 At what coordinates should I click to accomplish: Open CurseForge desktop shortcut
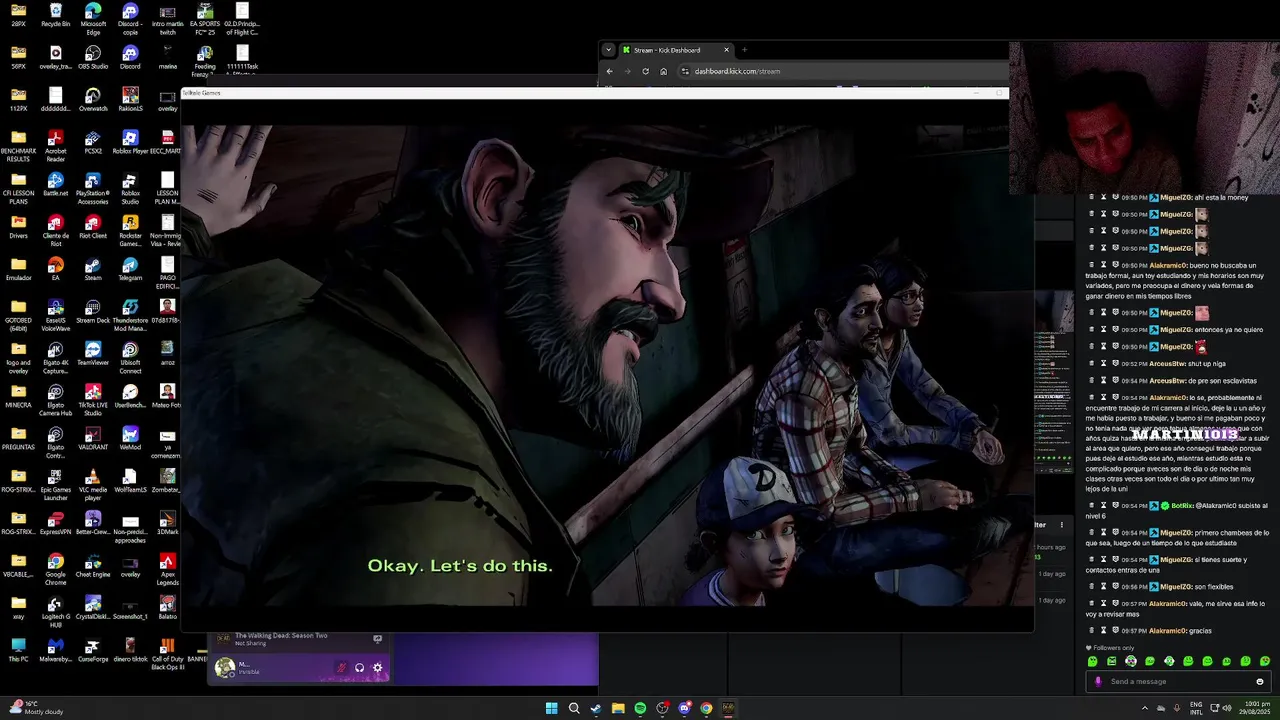click(x=93, y=648)
